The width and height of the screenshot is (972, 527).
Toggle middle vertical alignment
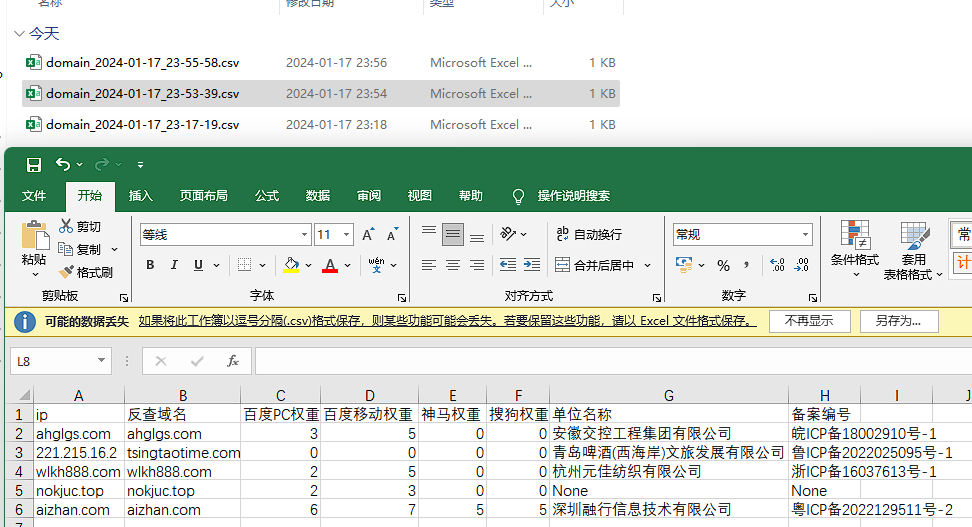click(x=453, y=234)
